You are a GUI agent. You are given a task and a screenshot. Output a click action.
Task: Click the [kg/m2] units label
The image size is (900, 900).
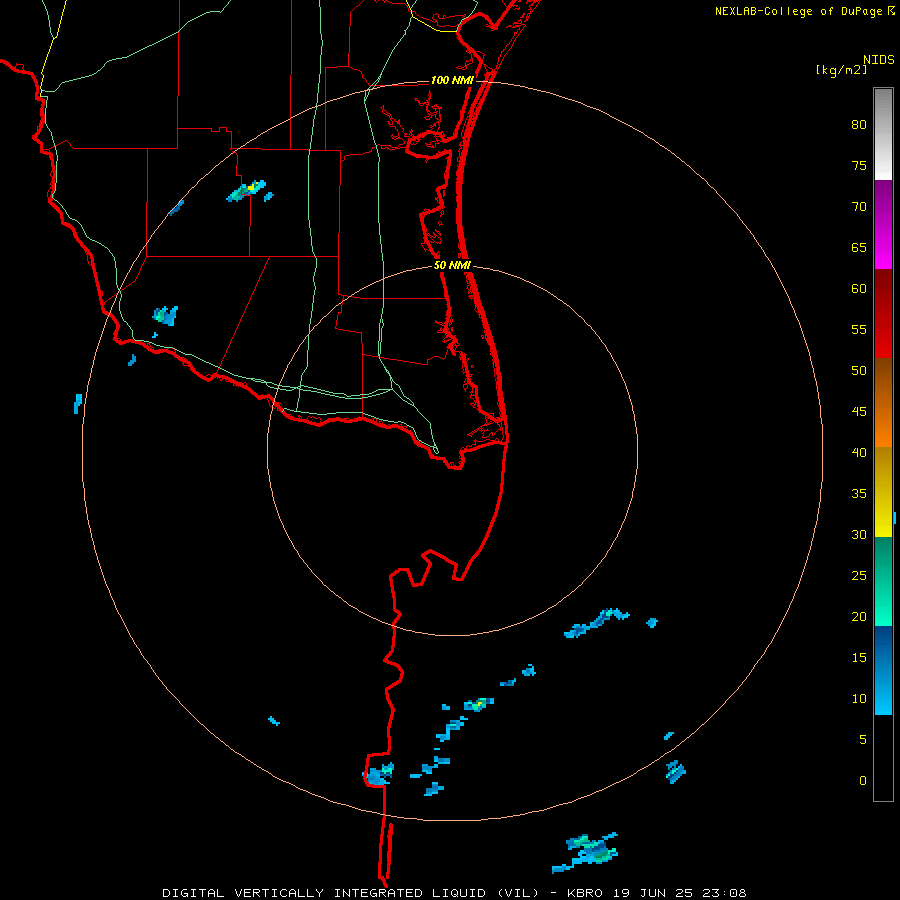click(x=841, y=70)
